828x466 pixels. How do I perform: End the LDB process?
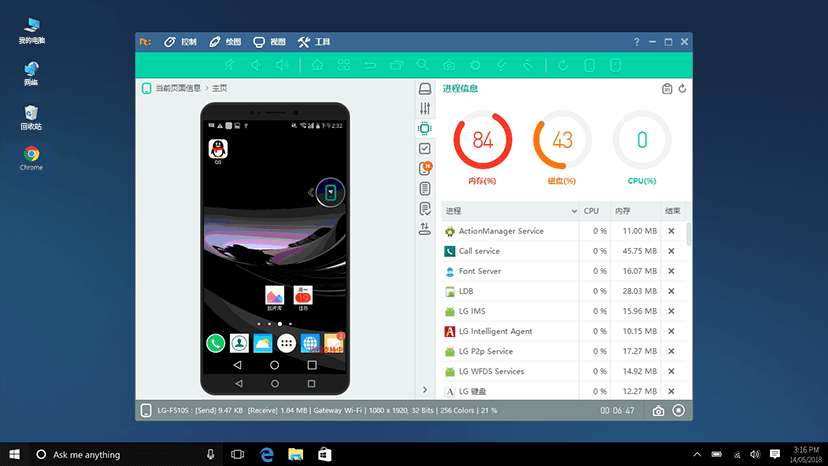(671, 291)
